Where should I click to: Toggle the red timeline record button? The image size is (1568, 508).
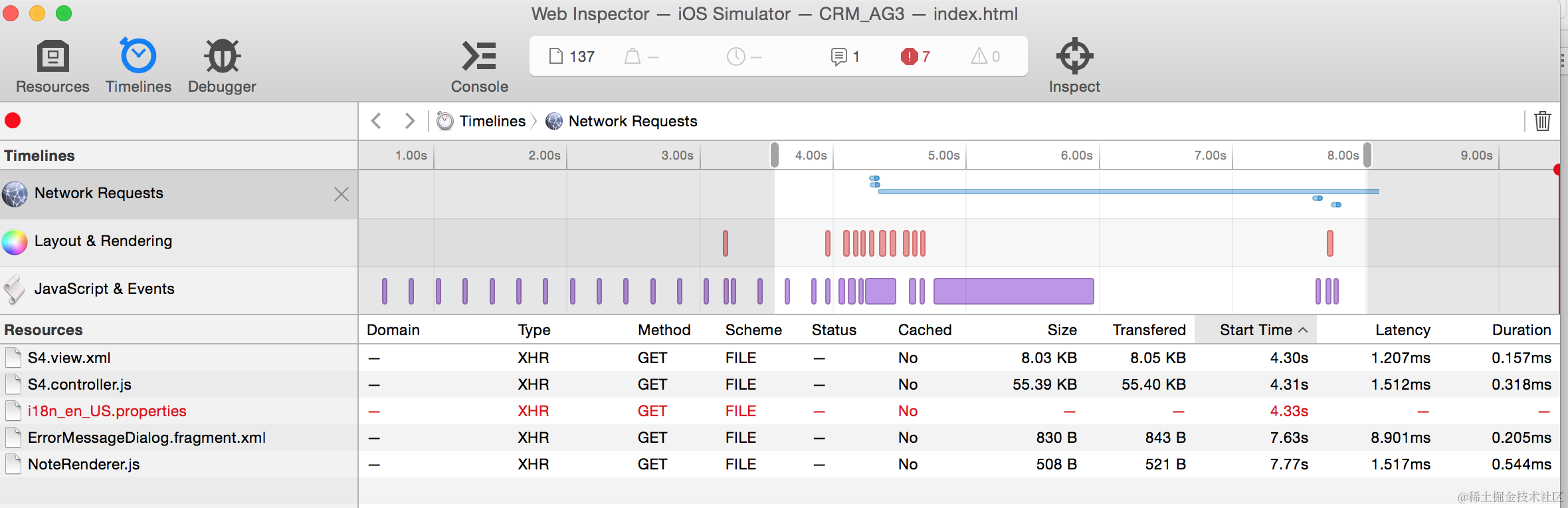point(13,120)
